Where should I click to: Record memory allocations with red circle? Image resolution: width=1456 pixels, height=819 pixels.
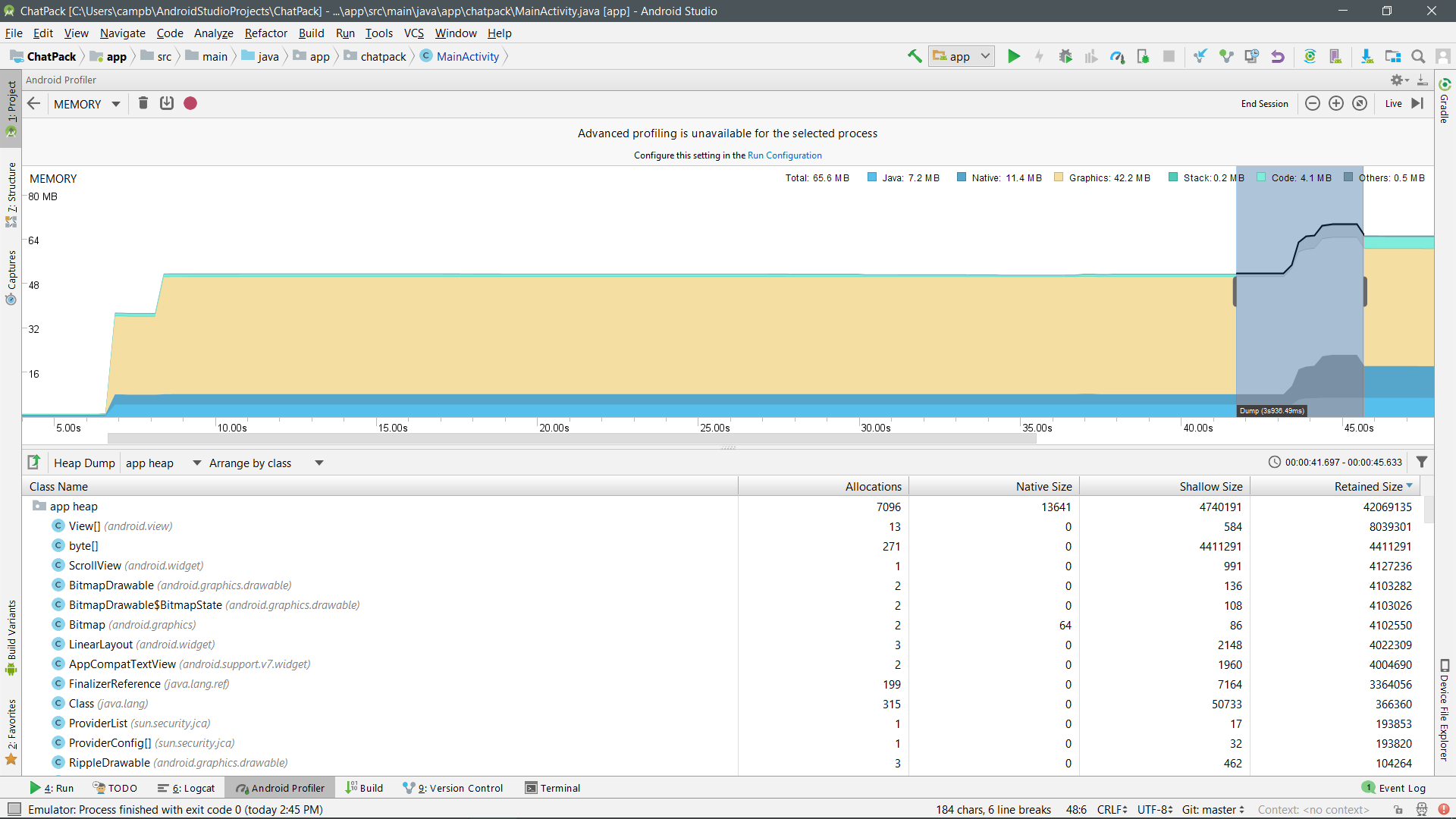[190, 103]
